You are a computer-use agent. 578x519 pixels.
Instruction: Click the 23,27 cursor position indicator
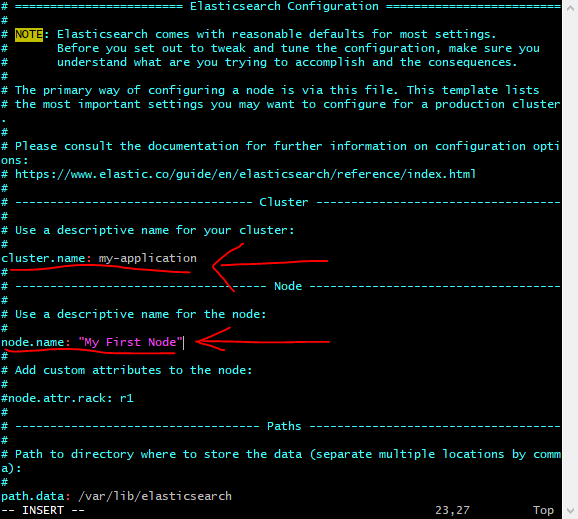(x=452, y=510)
